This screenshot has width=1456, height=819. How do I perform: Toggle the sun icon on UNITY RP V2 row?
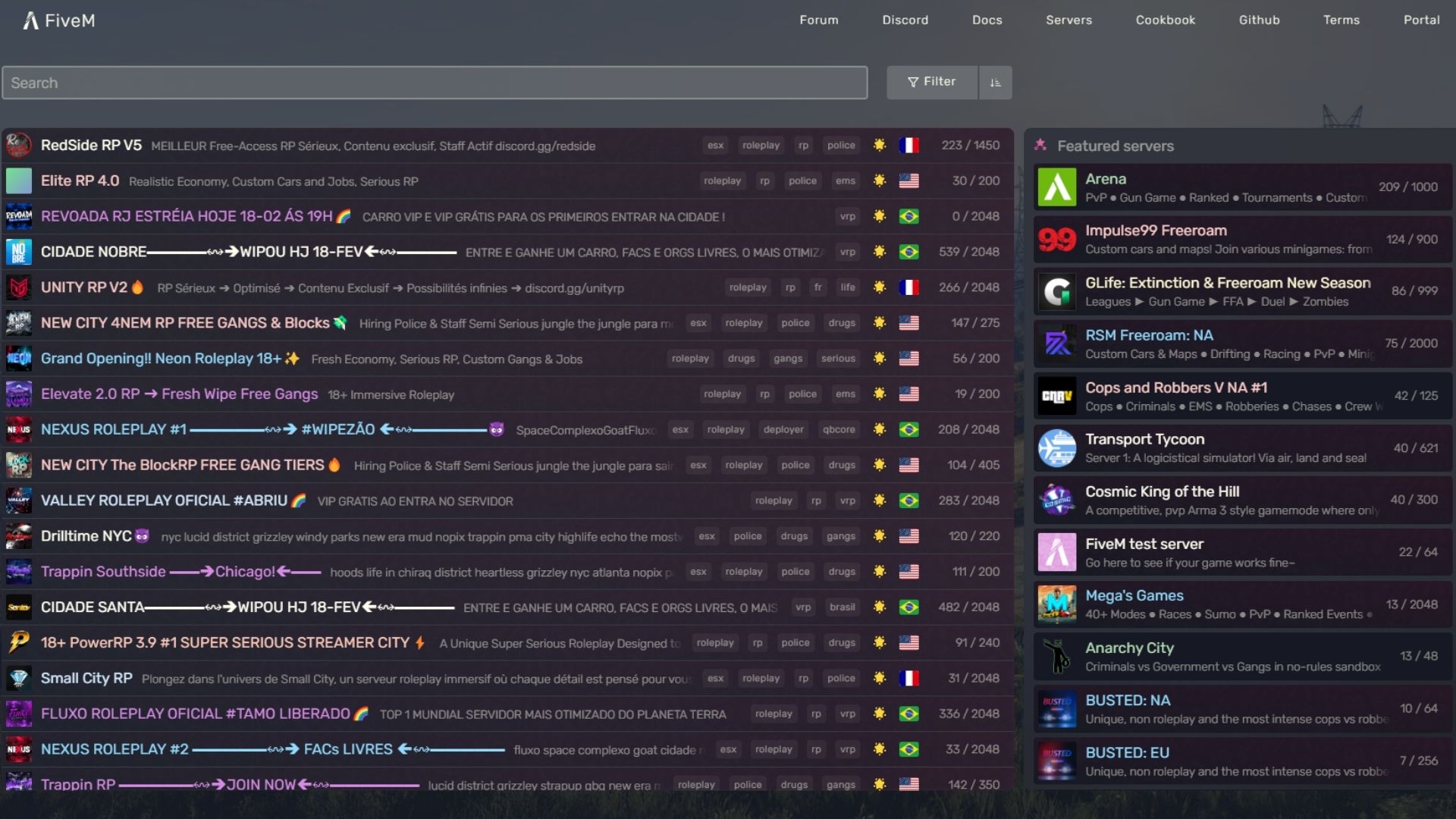pyautogui.click(x=879, y=287)
